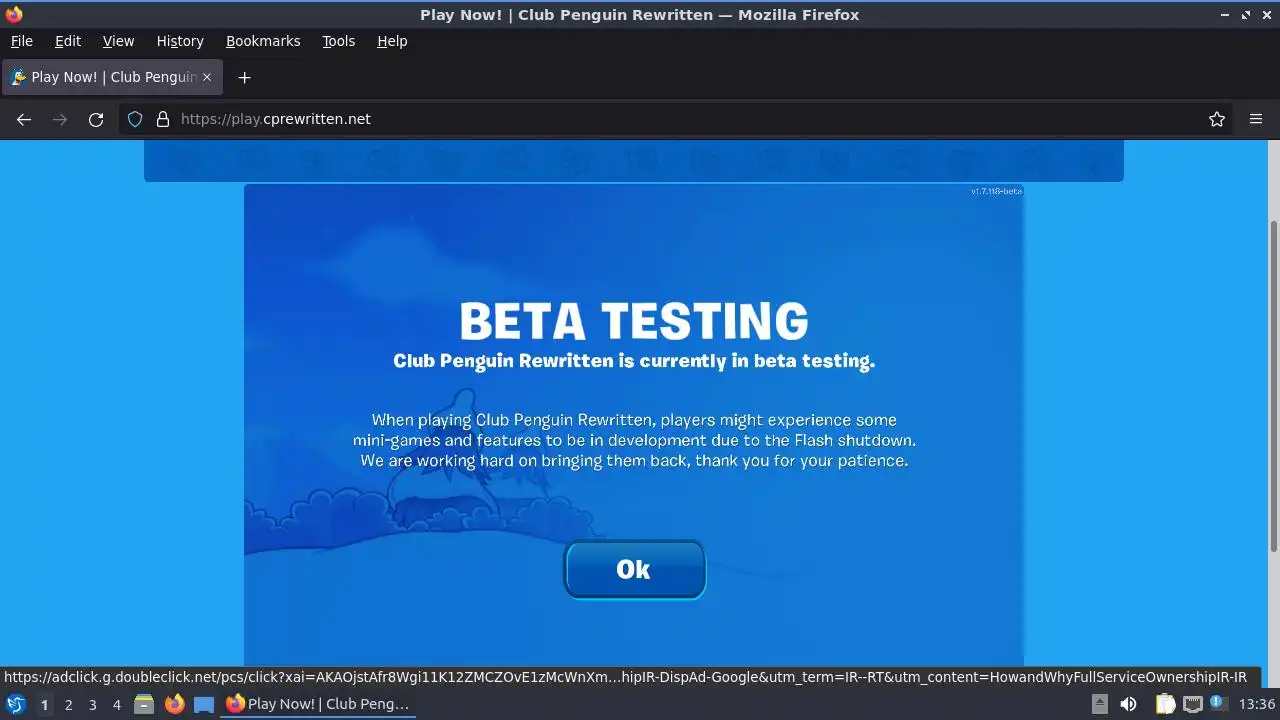Click the 13:36 taskbar clock
The image size is (1280, 720).
[x=1257, y=704]
